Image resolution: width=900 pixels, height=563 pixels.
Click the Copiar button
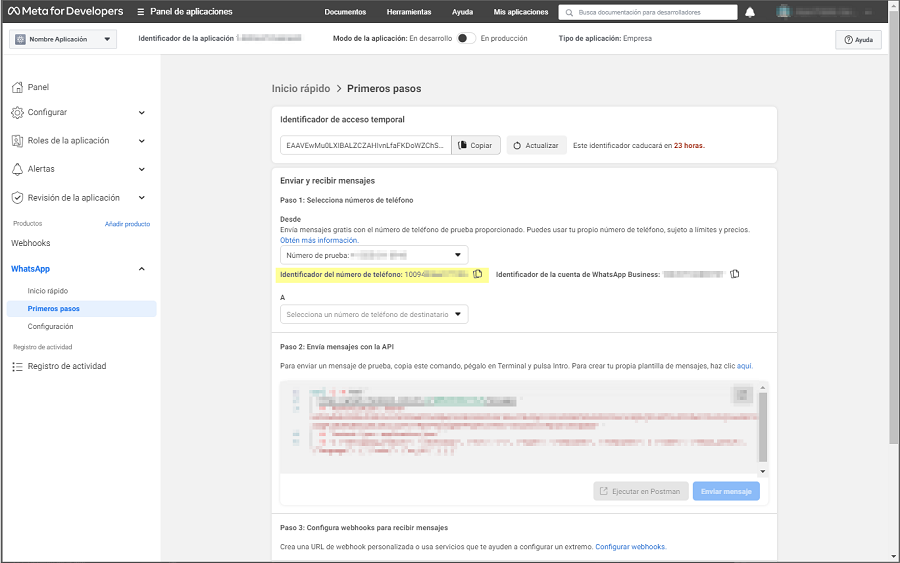476,145
